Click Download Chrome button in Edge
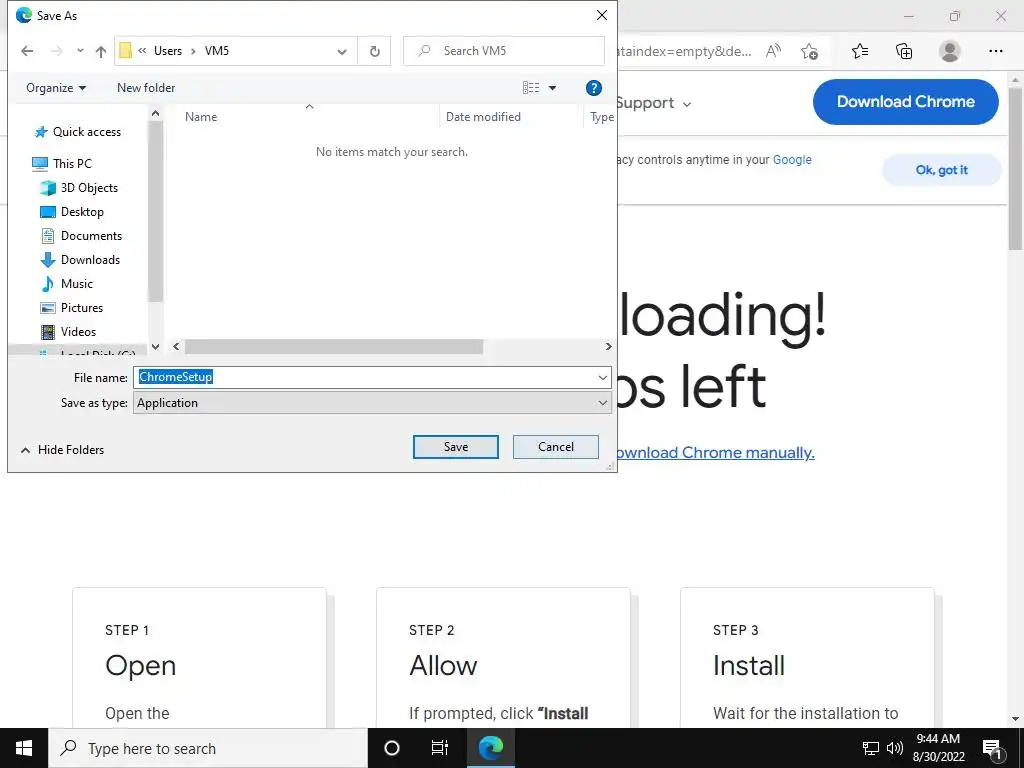Screen dimensions: 1024x768 (905, 102)
